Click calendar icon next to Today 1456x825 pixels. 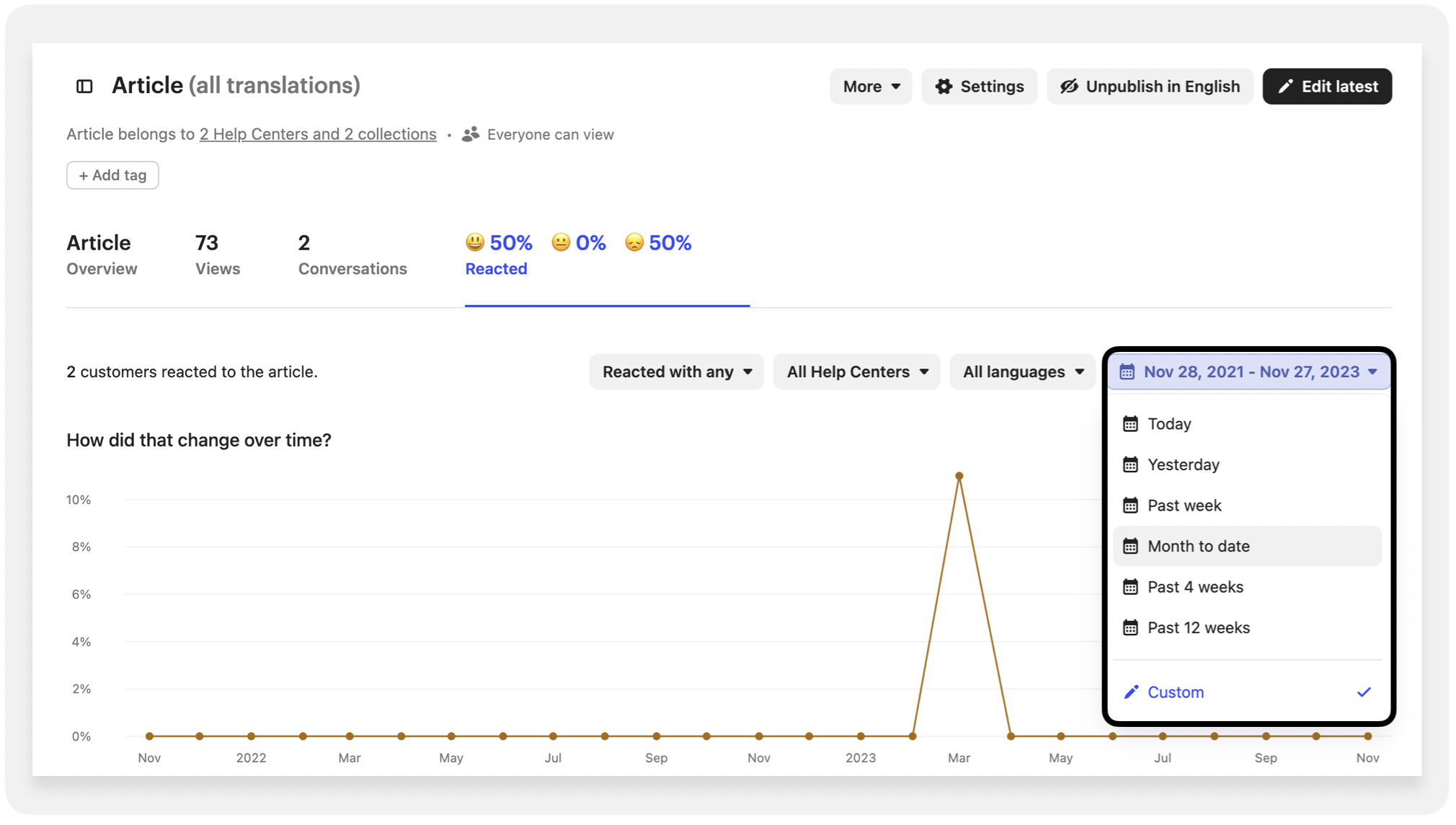1130,424
